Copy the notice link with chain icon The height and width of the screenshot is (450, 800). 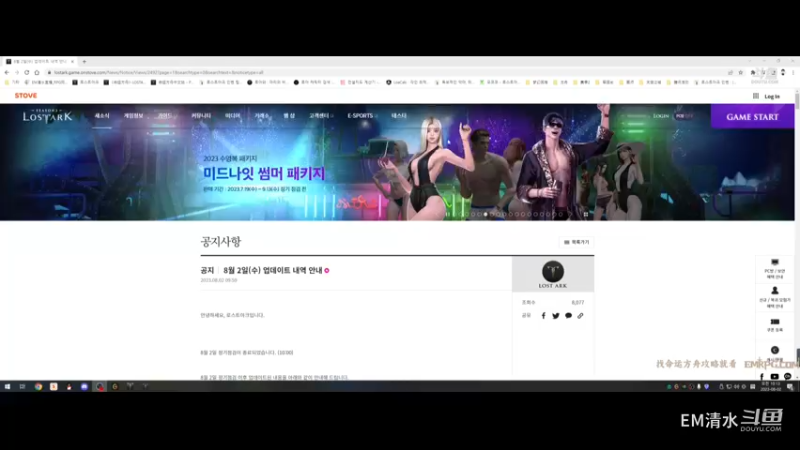(580, 316)
